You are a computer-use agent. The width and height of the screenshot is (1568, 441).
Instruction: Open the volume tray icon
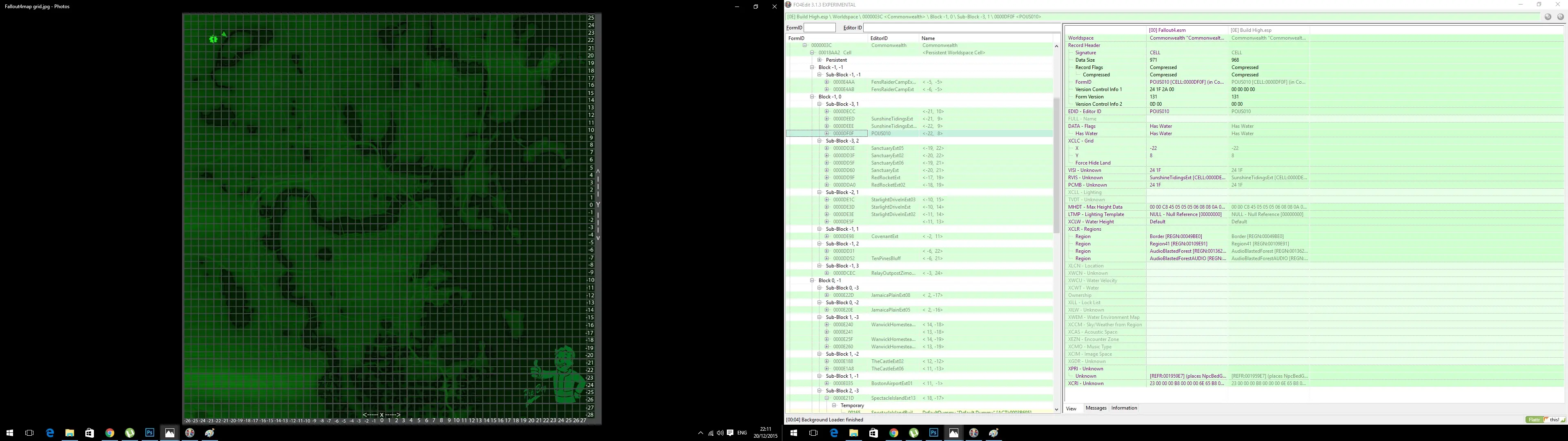(x=720, y=433)
